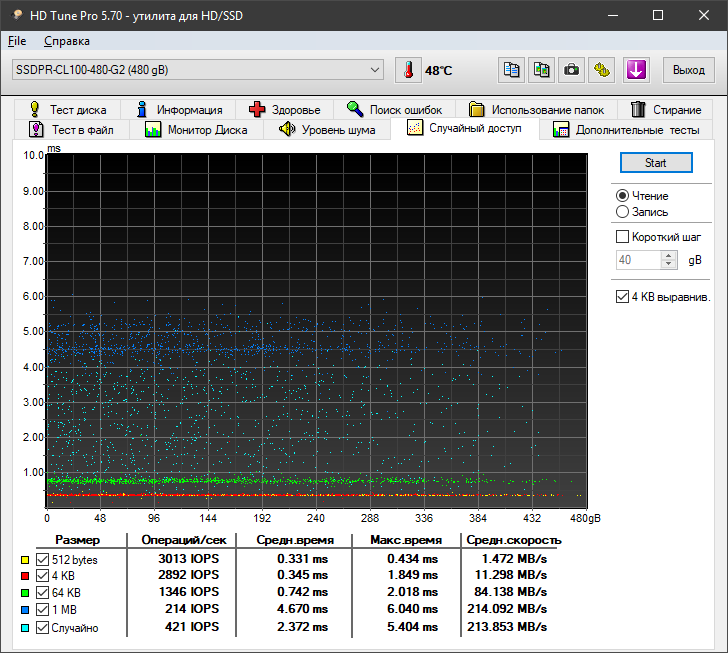This screenshot has height=653, width=728.
Task: Toggle the 1 MB checkbox
Action: click(42, 609)
